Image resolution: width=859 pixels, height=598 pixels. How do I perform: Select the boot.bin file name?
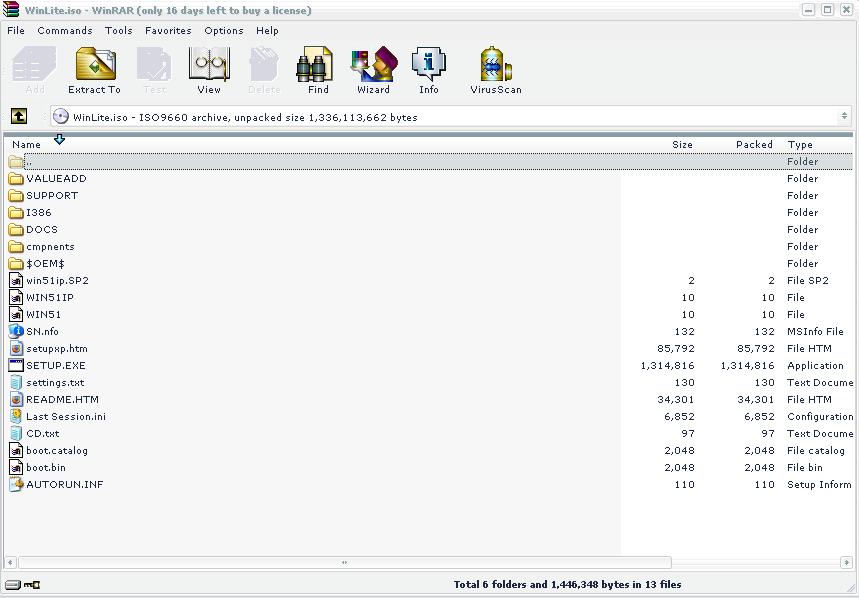46,467
